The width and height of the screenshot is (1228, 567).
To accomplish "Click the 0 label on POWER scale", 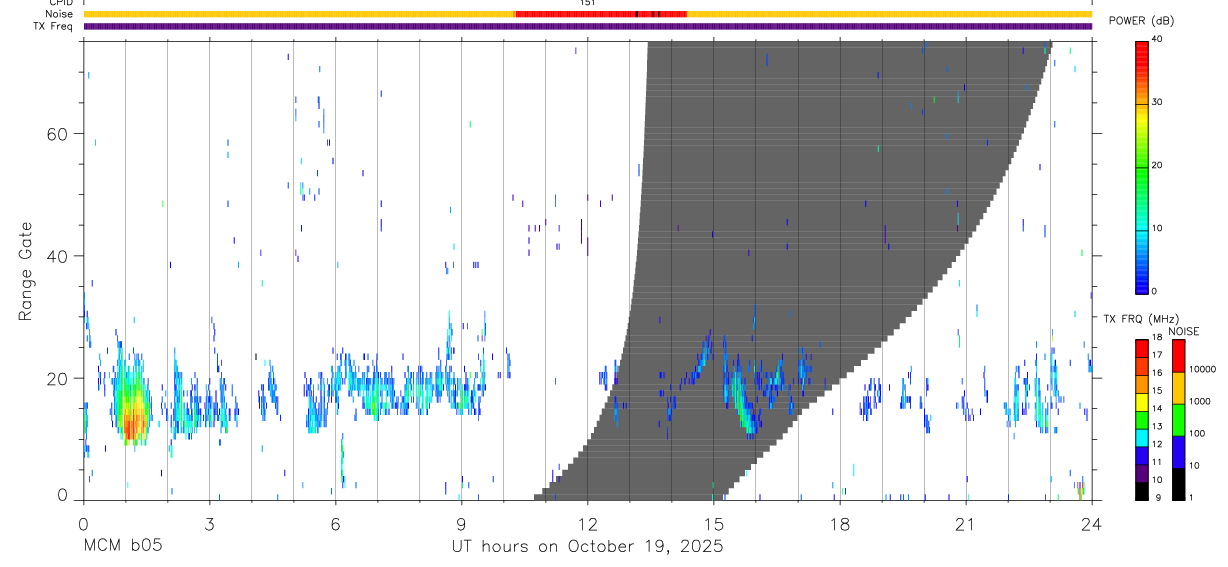I will 1156,291.
